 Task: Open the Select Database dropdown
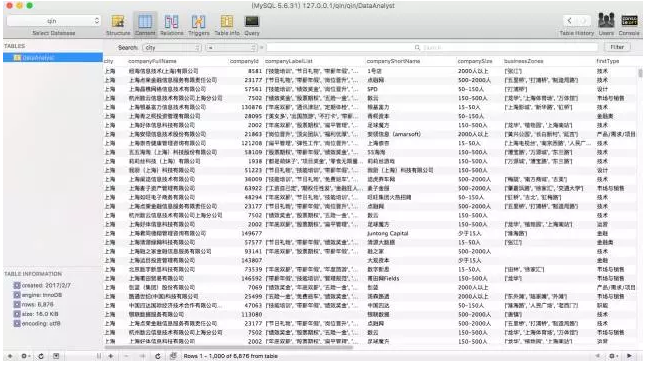54,21
